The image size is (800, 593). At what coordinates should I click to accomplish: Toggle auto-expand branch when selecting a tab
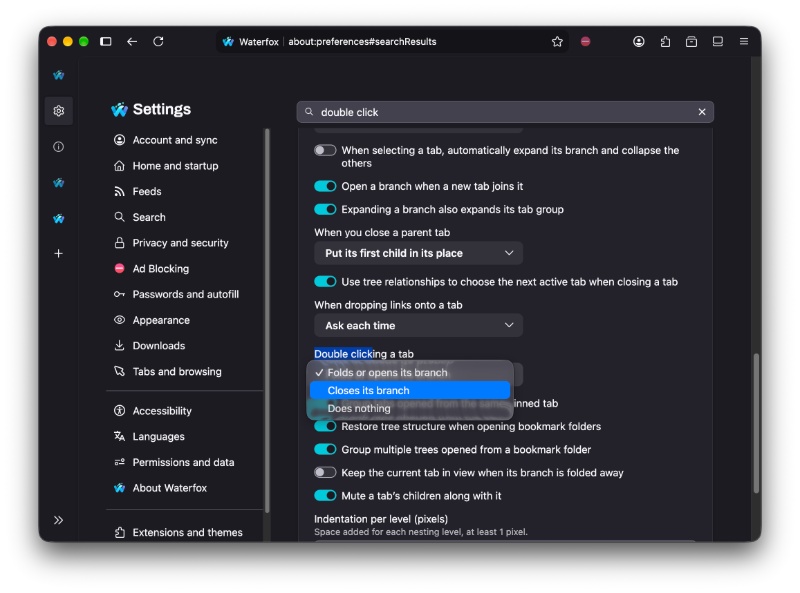[x=325, y=150]
